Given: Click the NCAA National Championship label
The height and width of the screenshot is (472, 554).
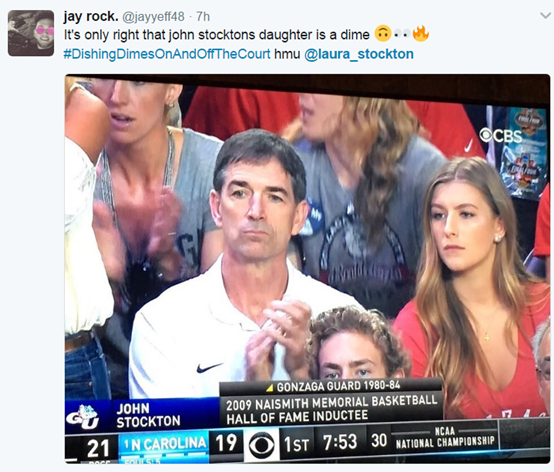Looking at the screenshot, I should tap(445, 437).
